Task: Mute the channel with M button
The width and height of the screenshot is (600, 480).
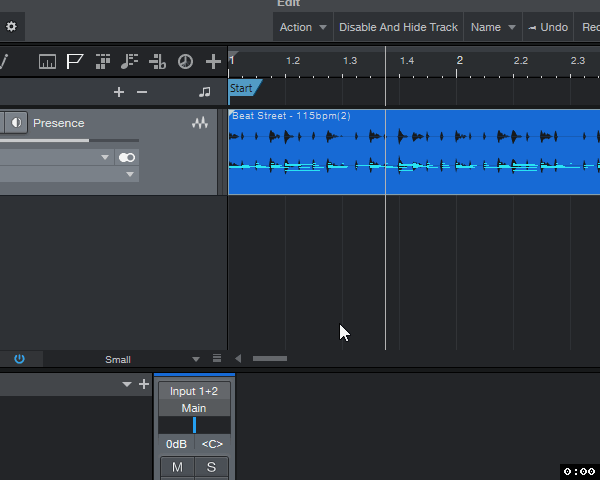Action: (x=177, y=467)
